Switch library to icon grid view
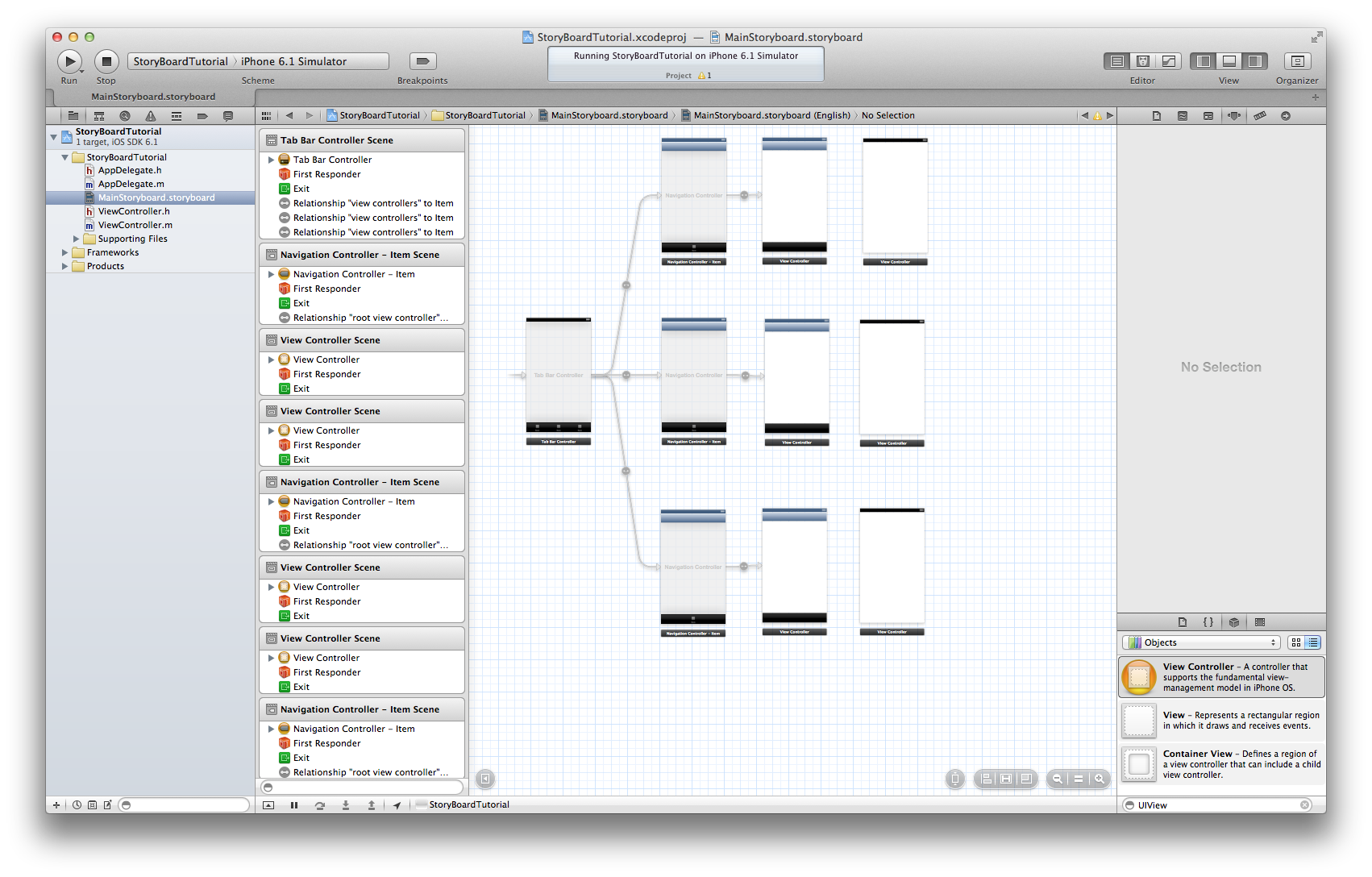1372x877 pixels. 1296,642
